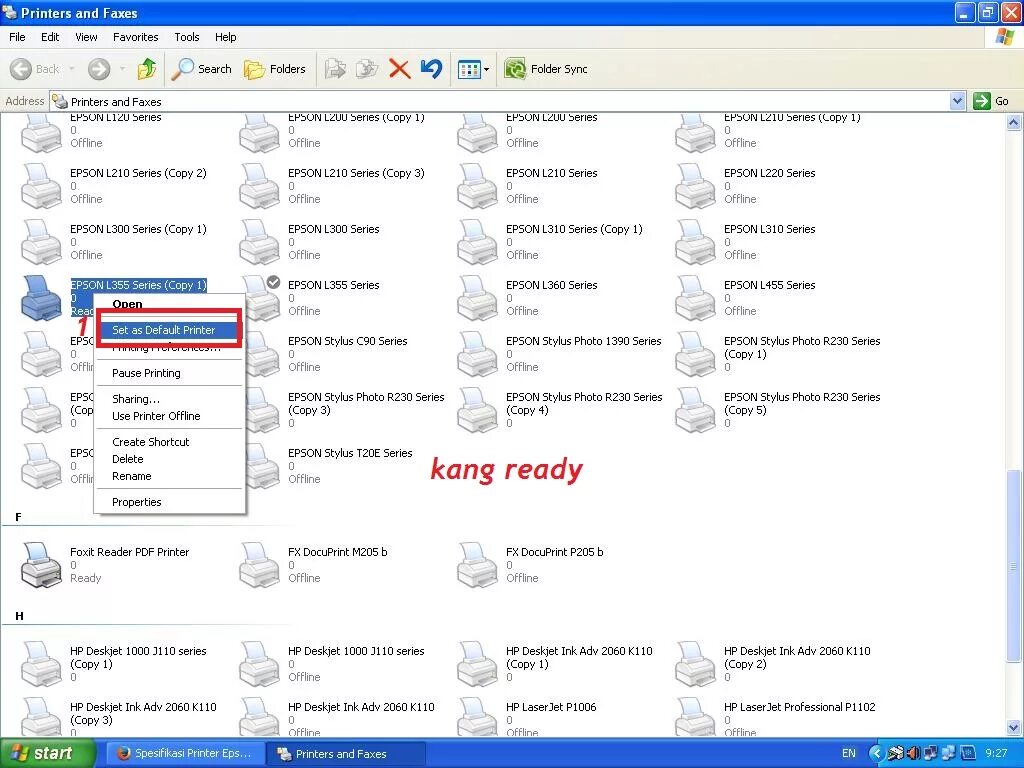Viewport: 1024px width, 768px height.
Task: Click the Printers and Faxes taskbar button
Action: (x=346, y=754)
